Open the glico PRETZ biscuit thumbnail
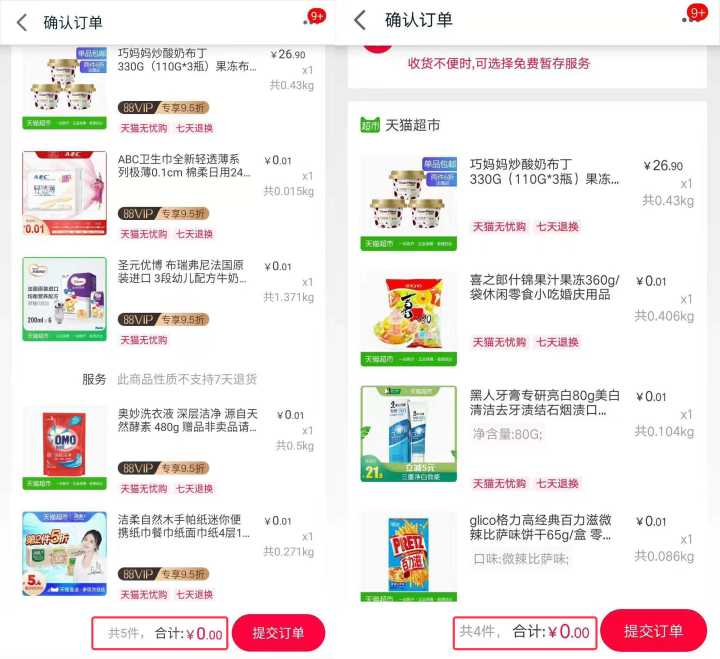This screenshot has width=720, height=659. coord(409,556)
